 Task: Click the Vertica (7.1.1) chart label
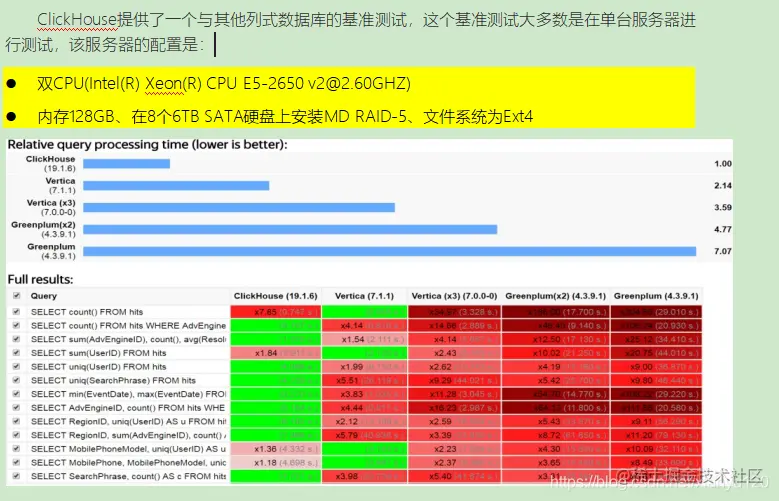coord(61,185)
